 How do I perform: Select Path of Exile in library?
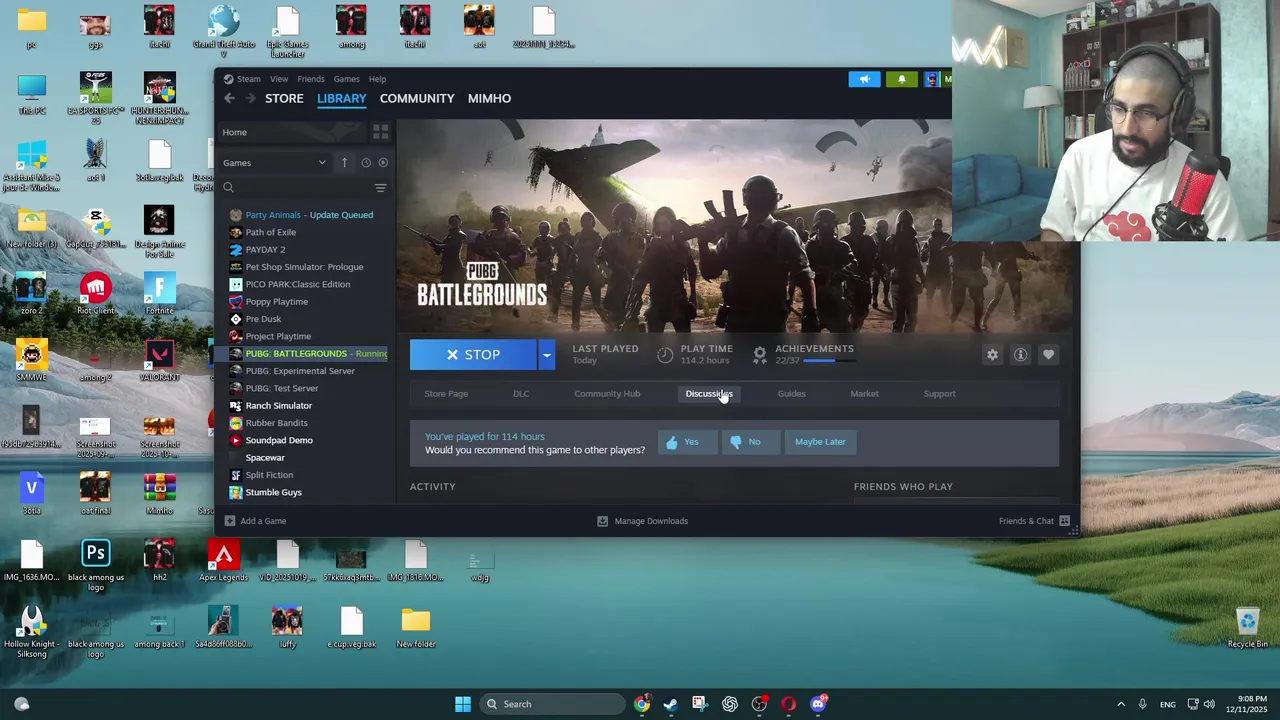coord(270,232)
